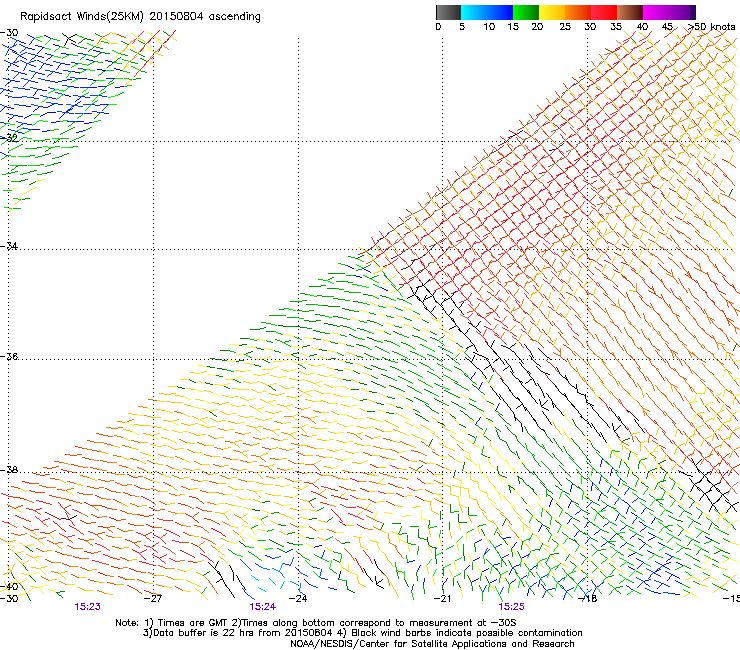Click the -34 latitude axis label
The width and height of the screenshot is (740, 650).
click(x=9, y=246)
